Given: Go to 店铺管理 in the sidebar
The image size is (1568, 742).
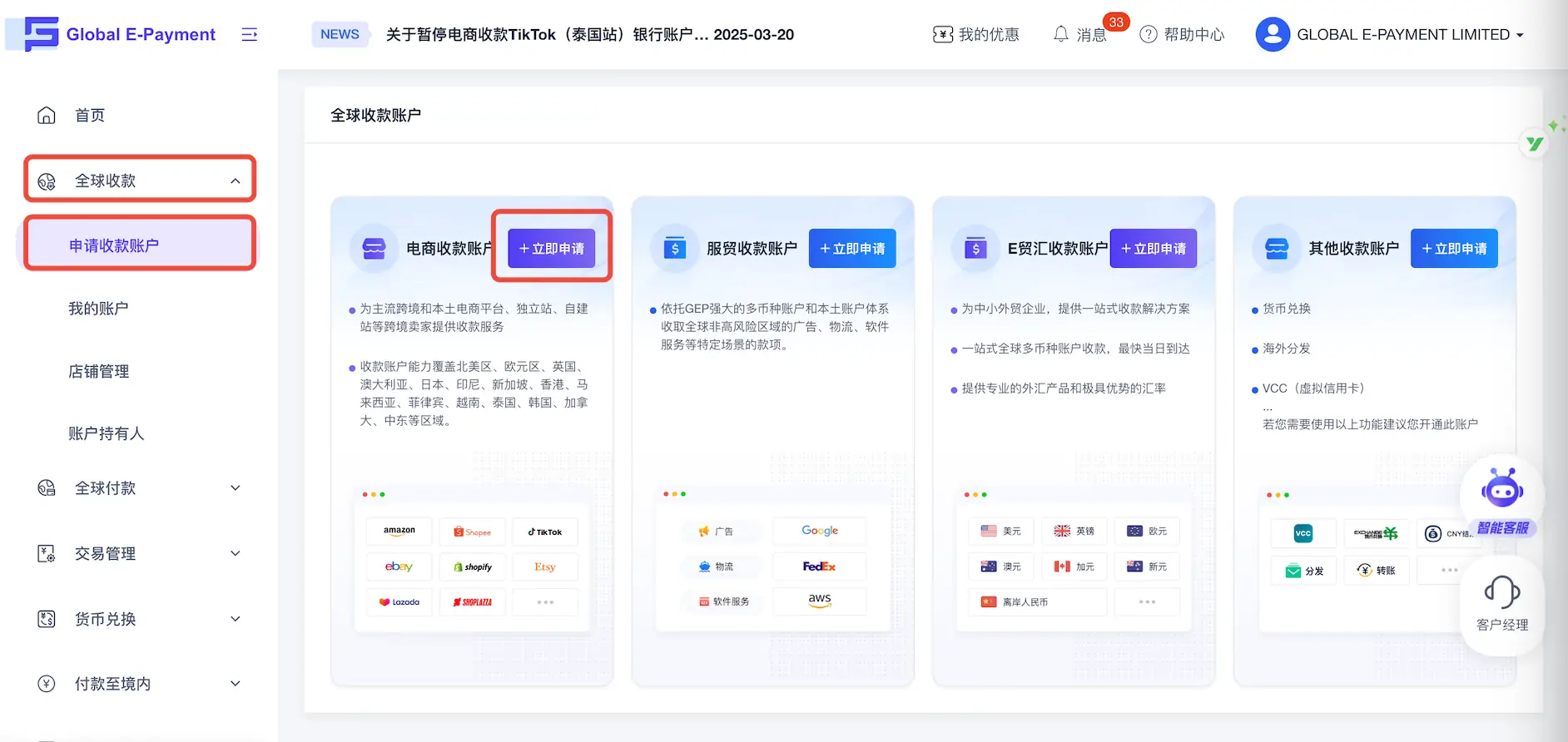Looking at the screenshot, I should pos(98,371).
